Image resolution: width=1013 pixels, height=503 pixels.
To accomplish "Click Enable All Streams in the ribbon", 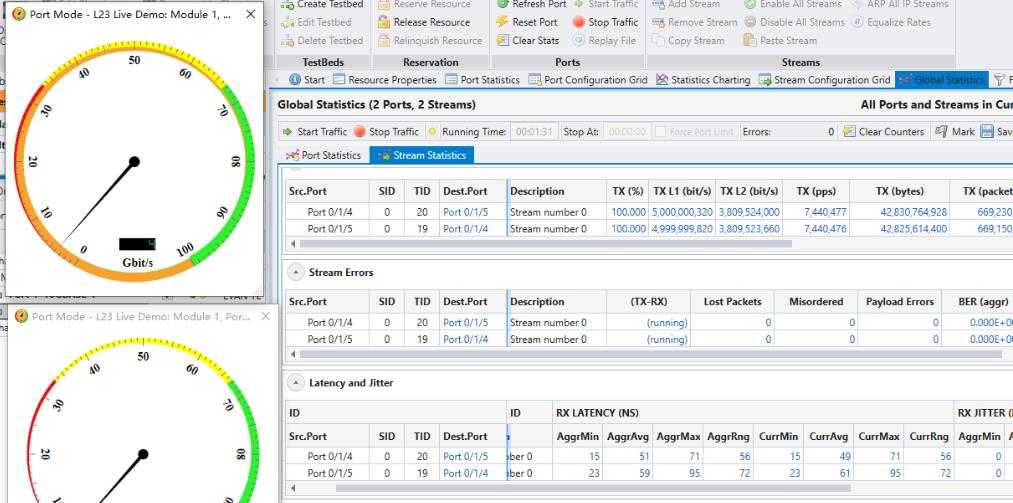I will tap(793, 4).
